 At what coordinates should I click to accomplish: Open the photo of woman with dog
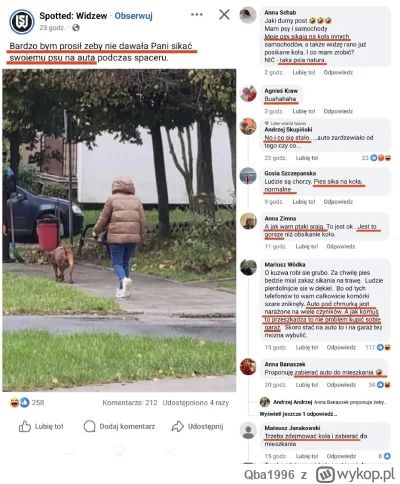click(119, 230)
